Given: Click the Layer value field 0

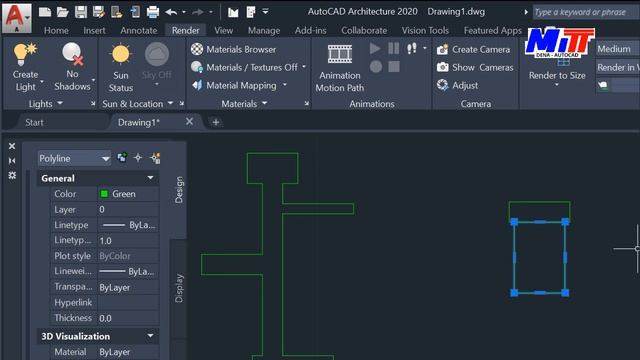Looking at the screenshot, I should [128, 209].
